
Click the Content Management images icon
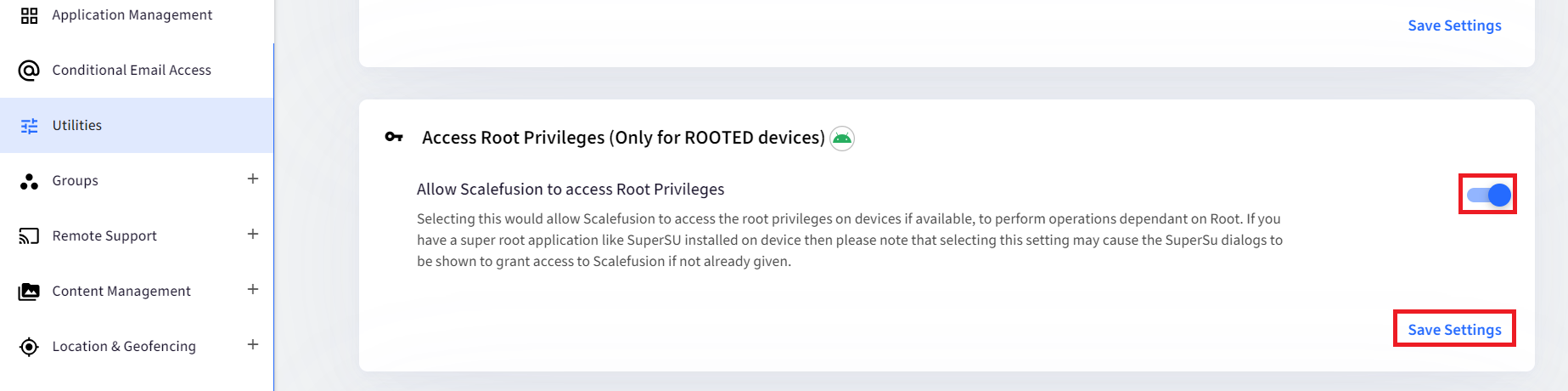(29, 292)
